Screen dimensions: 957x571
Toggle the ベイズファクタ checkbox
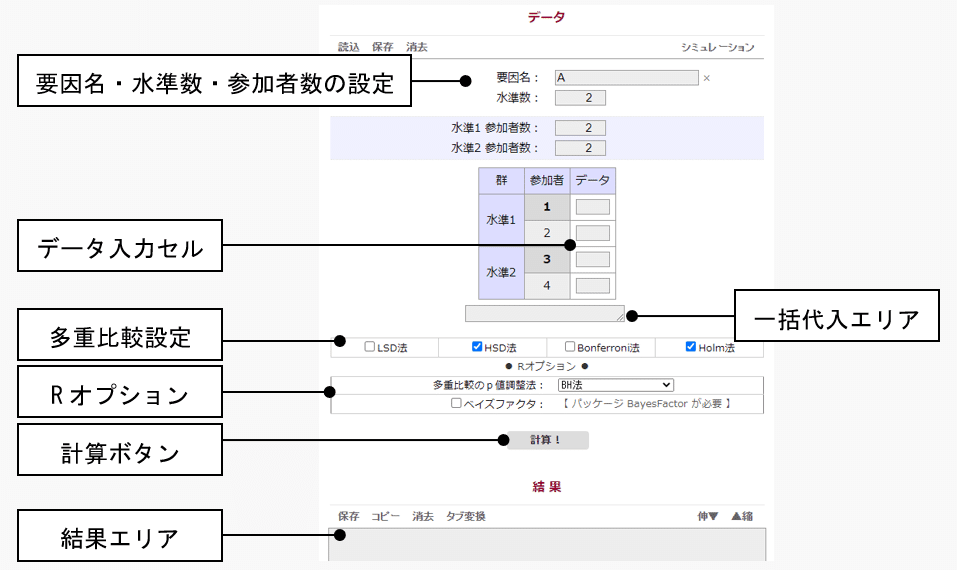(456, 403)
